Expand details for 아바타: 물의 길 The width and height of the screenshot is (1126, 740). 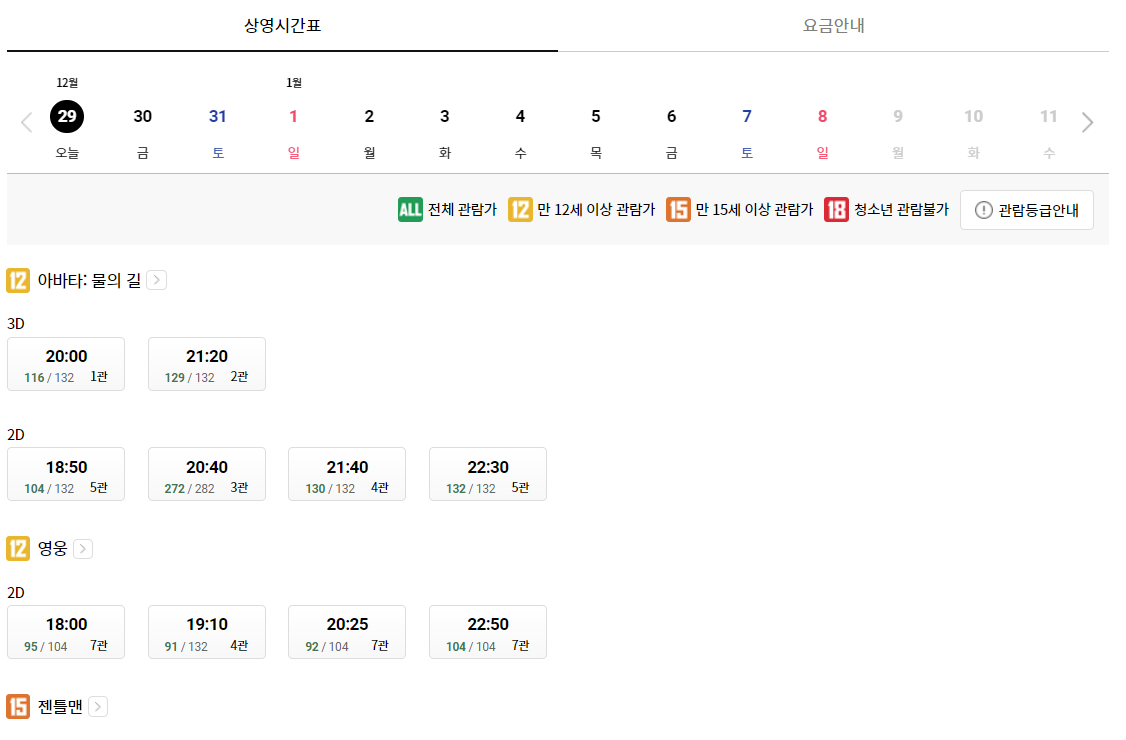[156, 280]
